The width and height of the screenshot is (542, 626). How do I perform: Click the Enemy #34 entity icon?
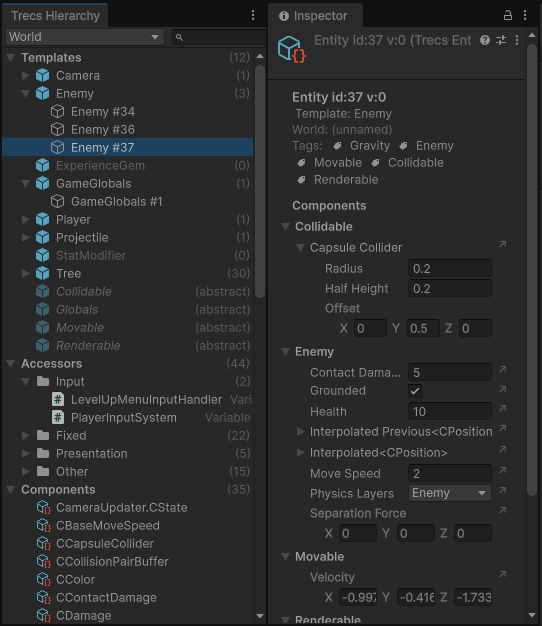[x=57, y=111]
